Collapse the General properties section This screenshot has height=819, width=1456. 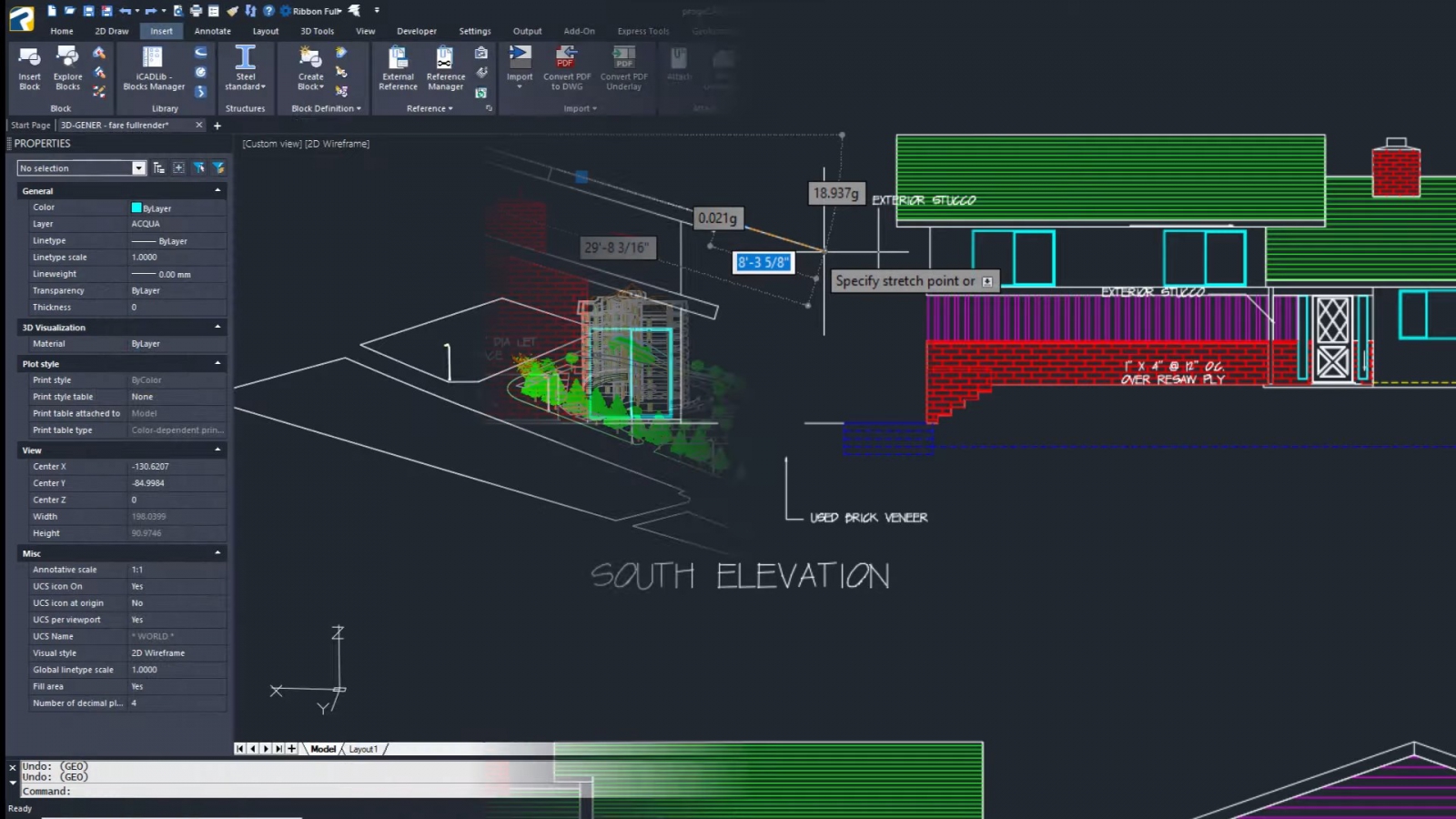[217, 190]
